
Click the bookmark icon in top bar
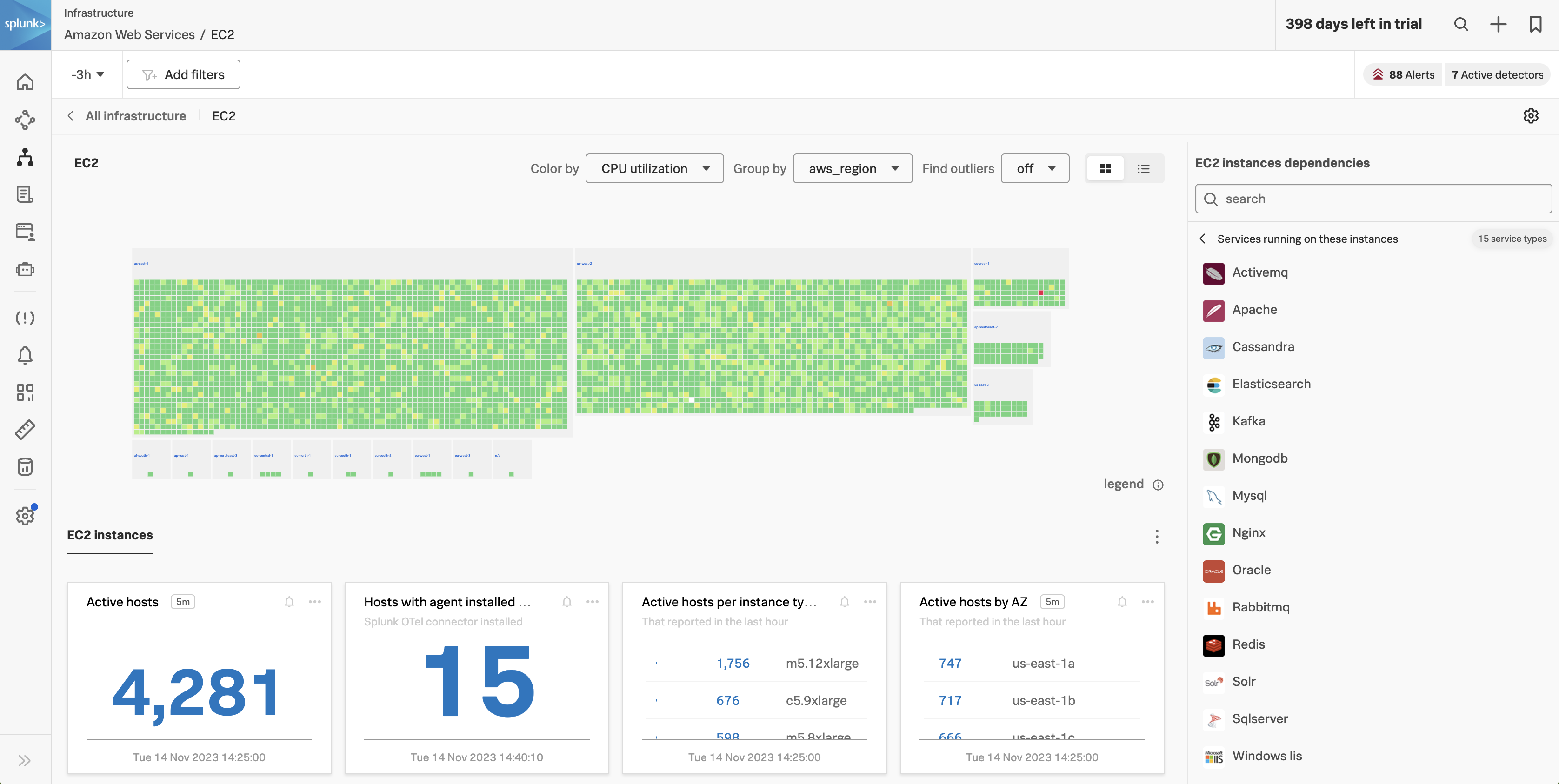pyautogui.click(x=1535, y=24)
